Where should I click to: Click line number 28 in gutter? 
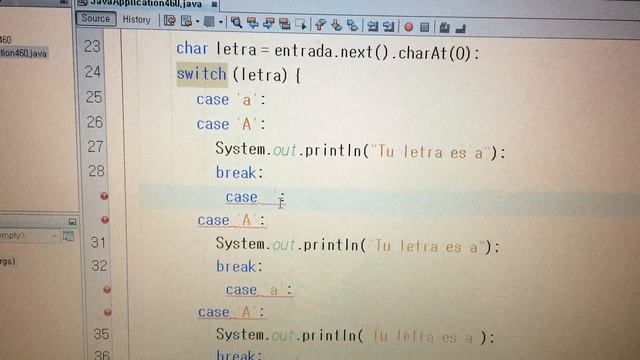pyautogui.click(x=96, y=171)
